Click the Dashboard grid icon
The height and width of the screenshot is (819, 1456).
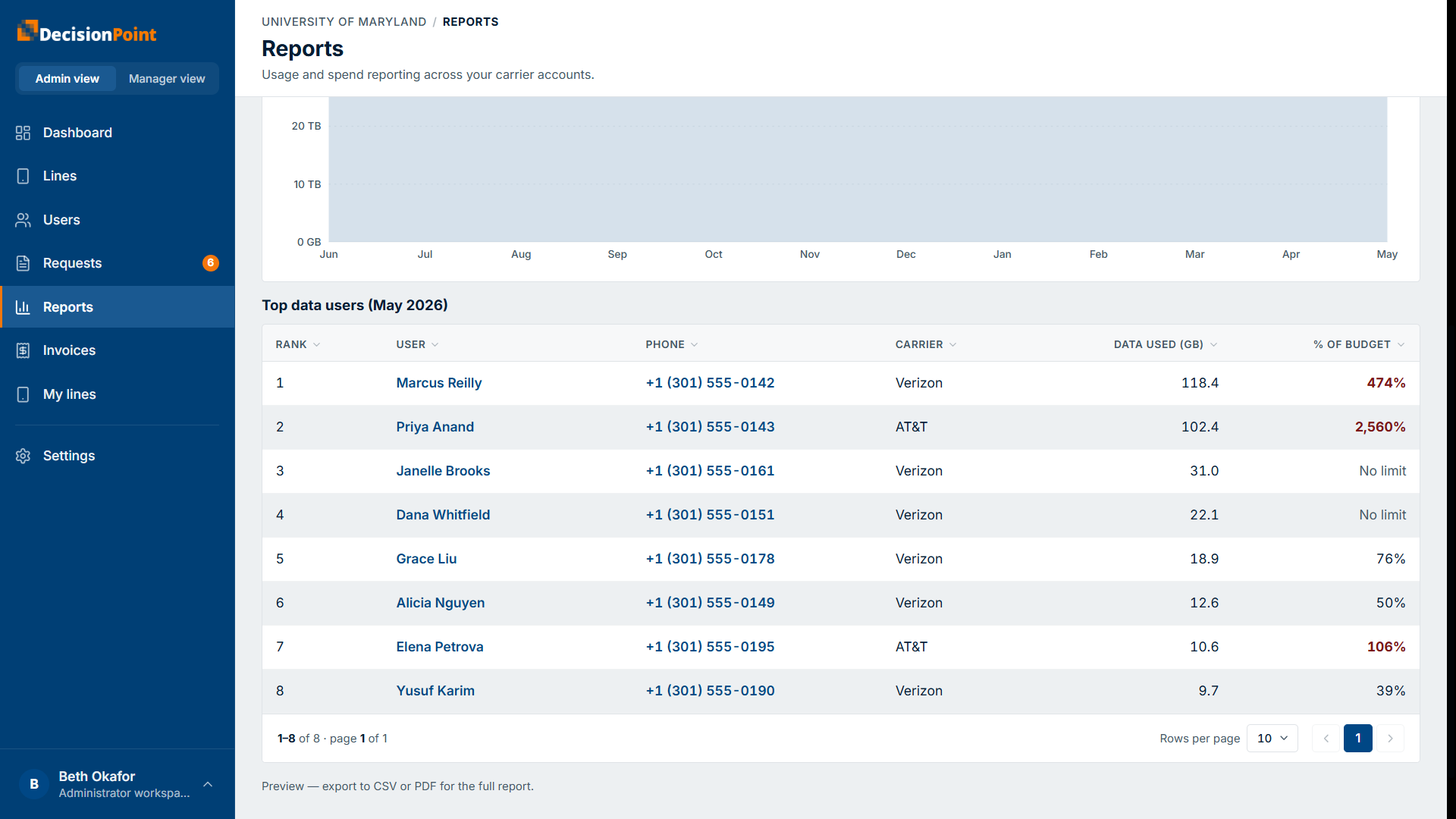pos(23,133)
